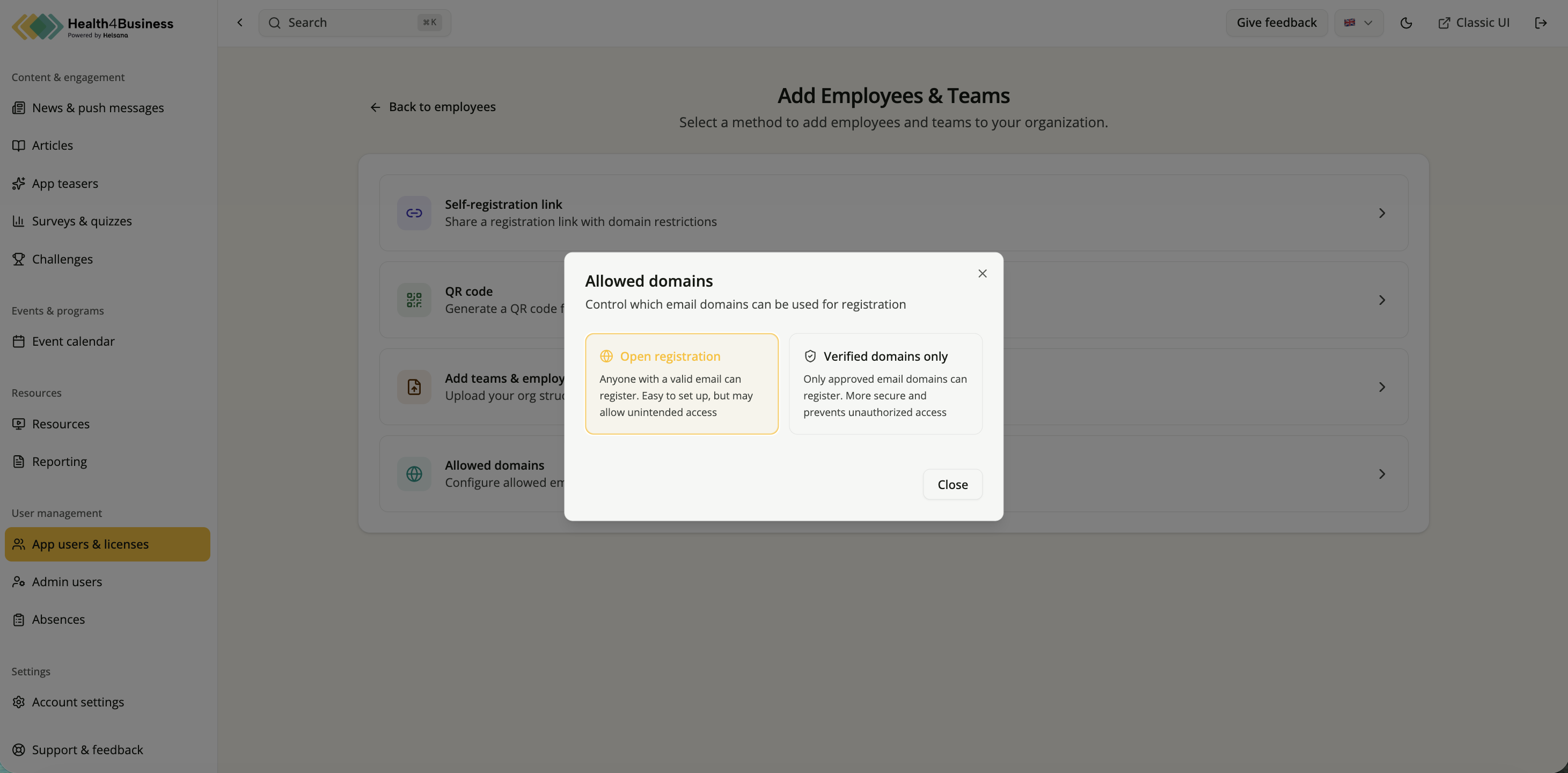Expand the QR code row chevron
Screen dimensions: 1568x773
point(1382,300)
